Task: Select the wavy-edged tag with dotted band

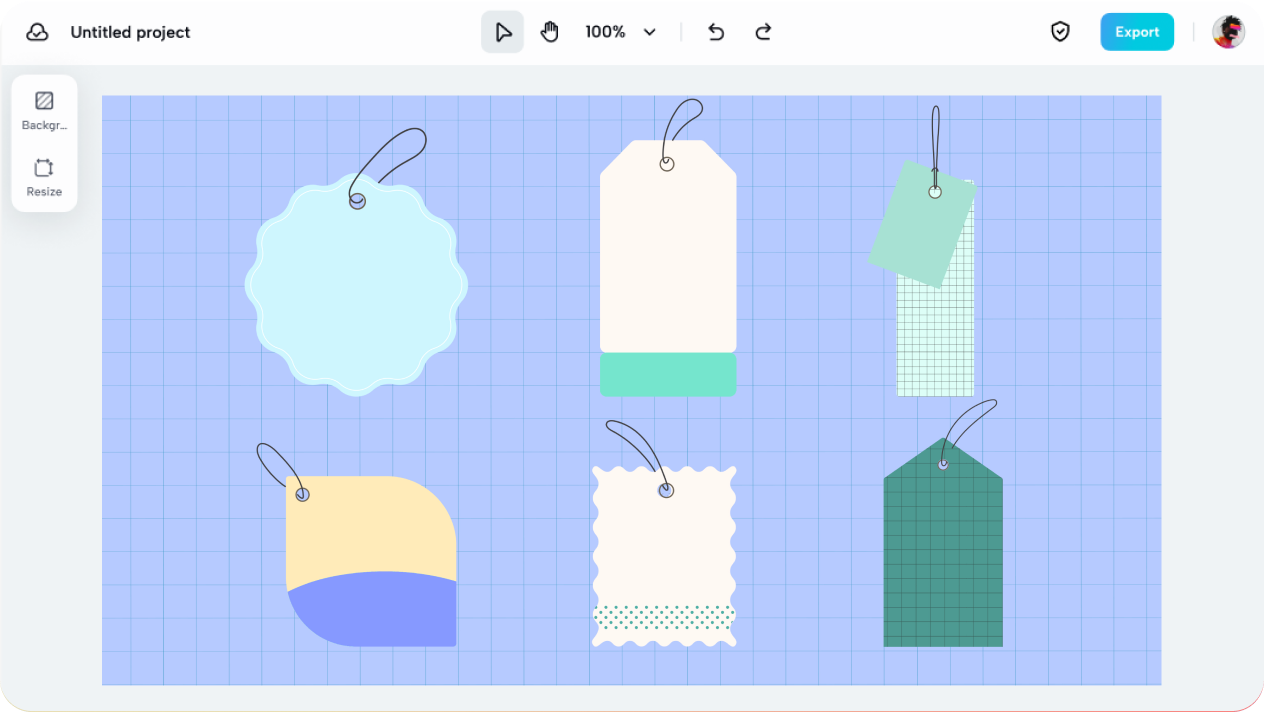Action: 664,556
